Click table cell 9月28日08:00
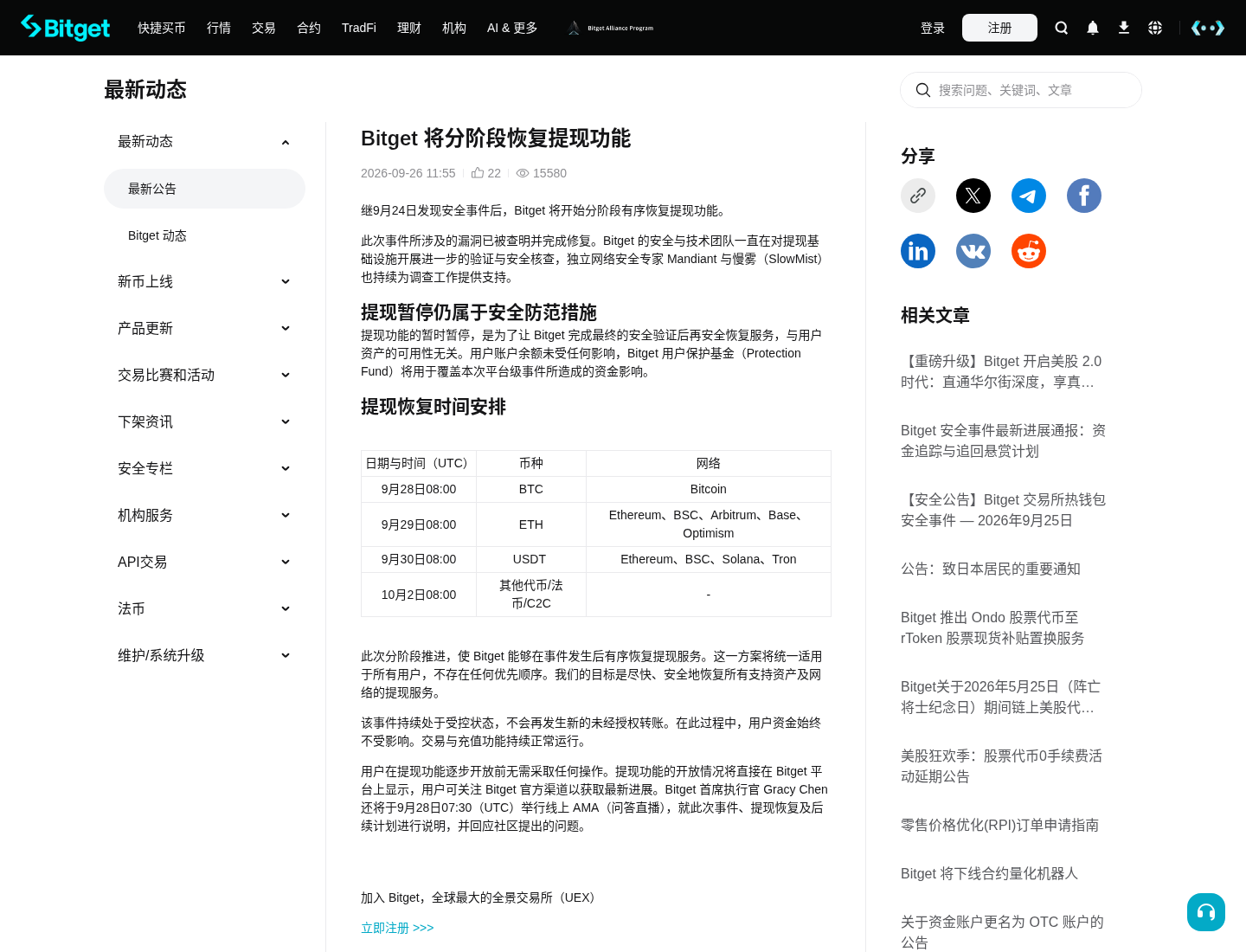The height and width of the screenshot is (952, 1246). pyautogui.click(x=419, y=489)
